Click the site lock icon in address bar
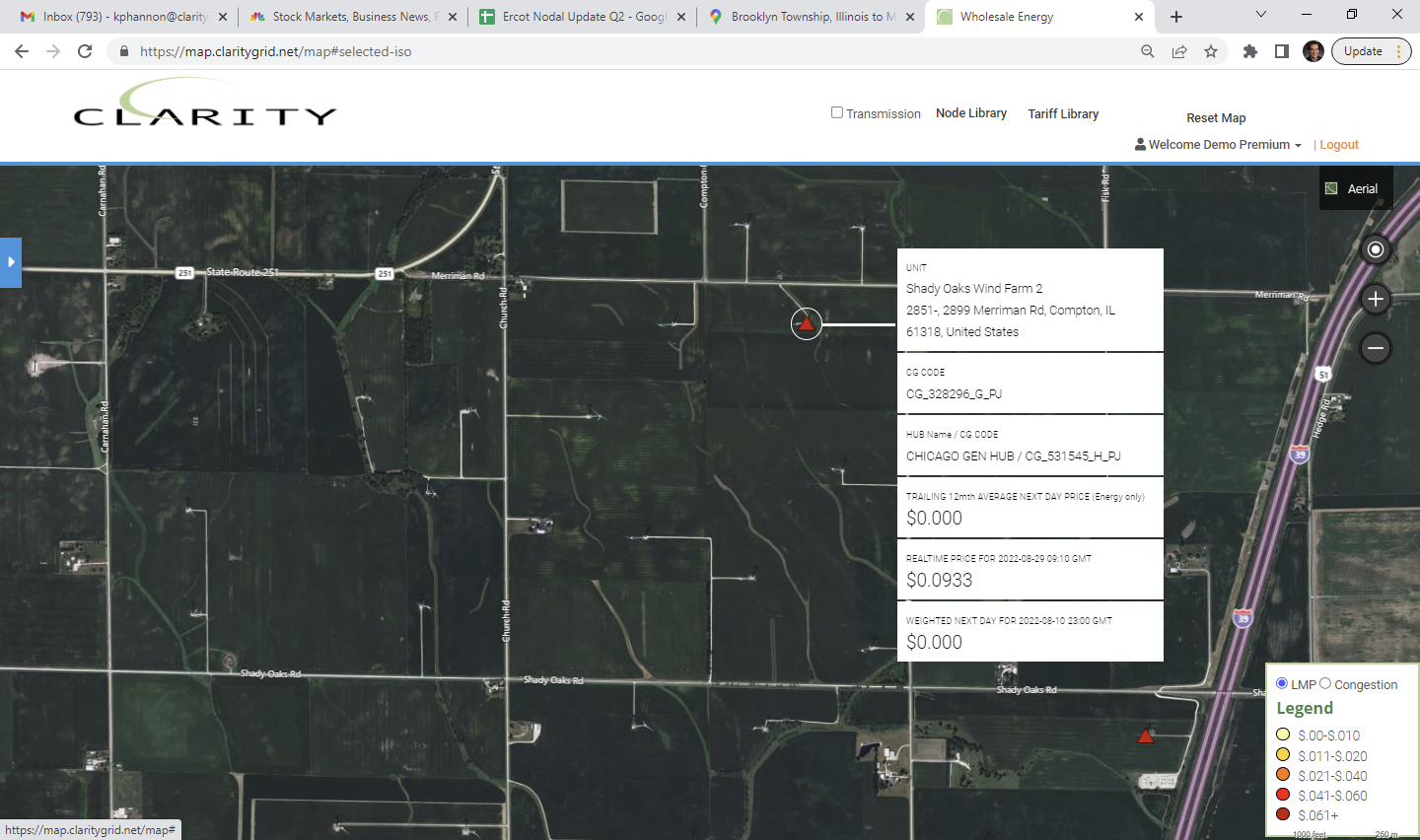Image resolution: width=1420 pixels, height=840 pixels. [x=123, y=51]
